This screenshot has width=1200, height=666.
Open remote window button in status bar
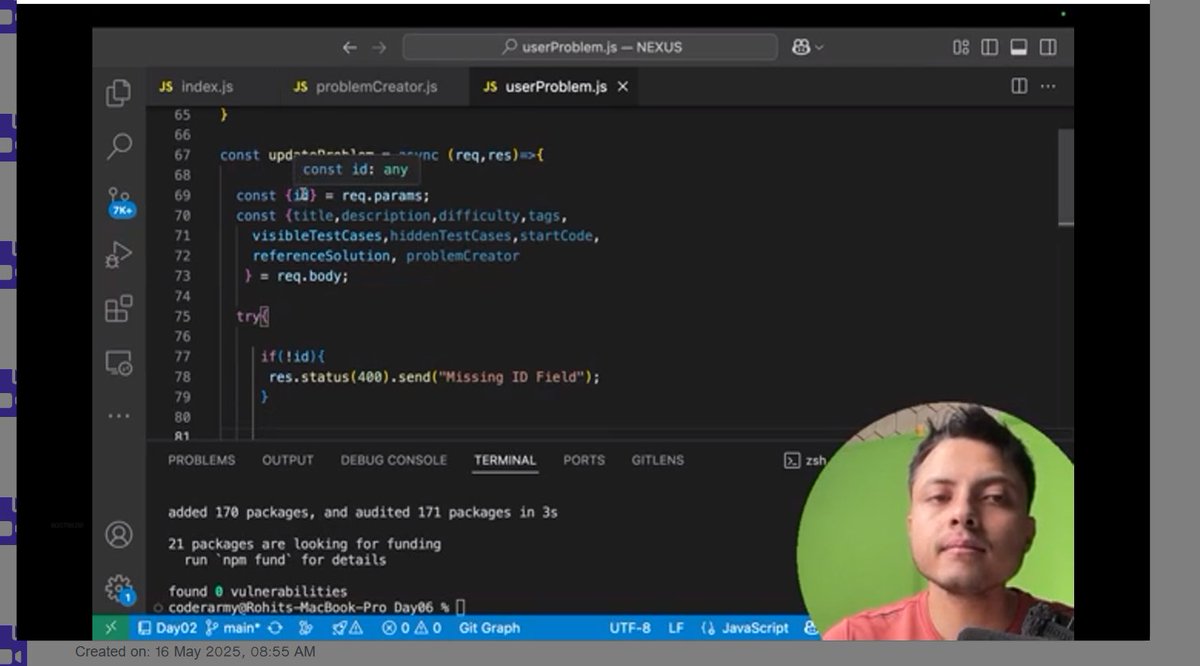(110, 628)
